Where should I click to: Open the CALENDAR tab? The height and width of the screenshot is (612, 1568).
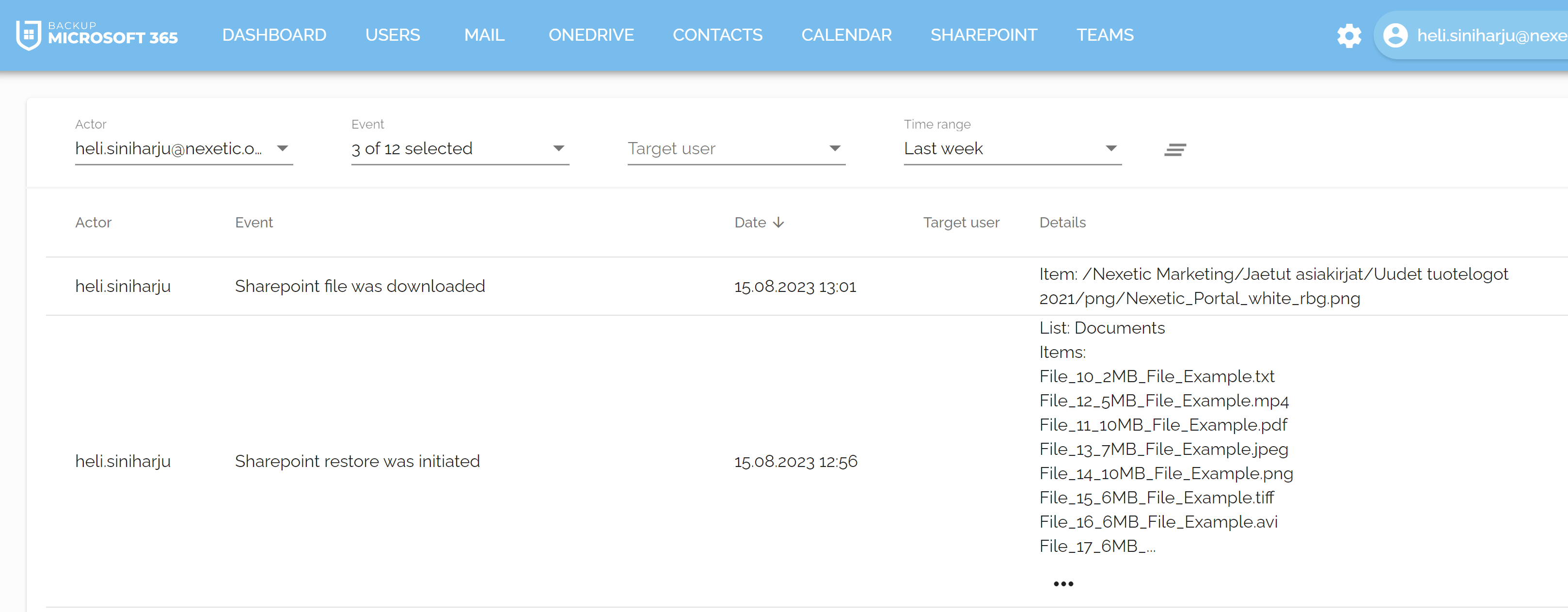pyautogui.click(x=847, y=35)
